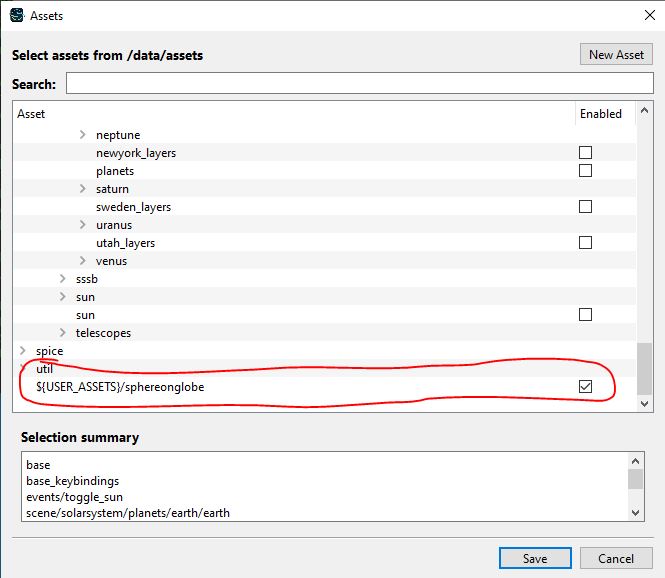This screenshot has height=578, width=665.
Task: Click base_keybindings in Selection summary
Action: pos(73,481)
